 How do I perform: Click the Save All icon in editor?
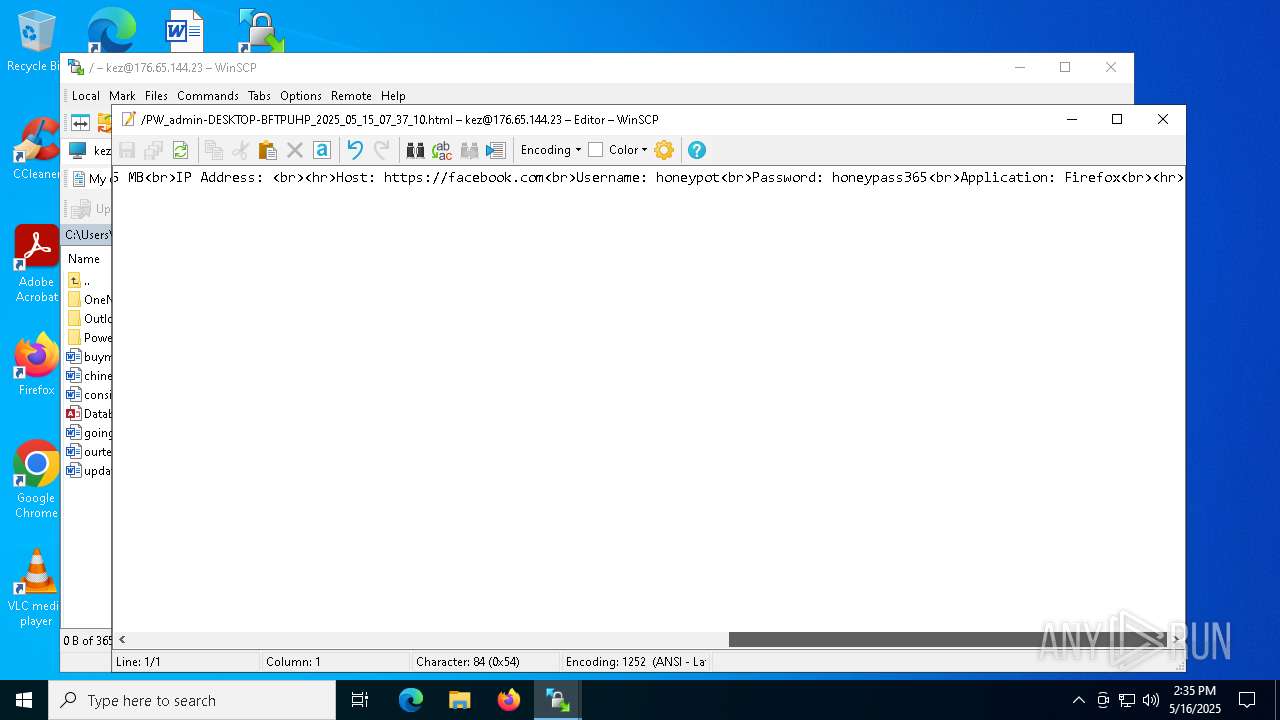(x=153, y=150)
